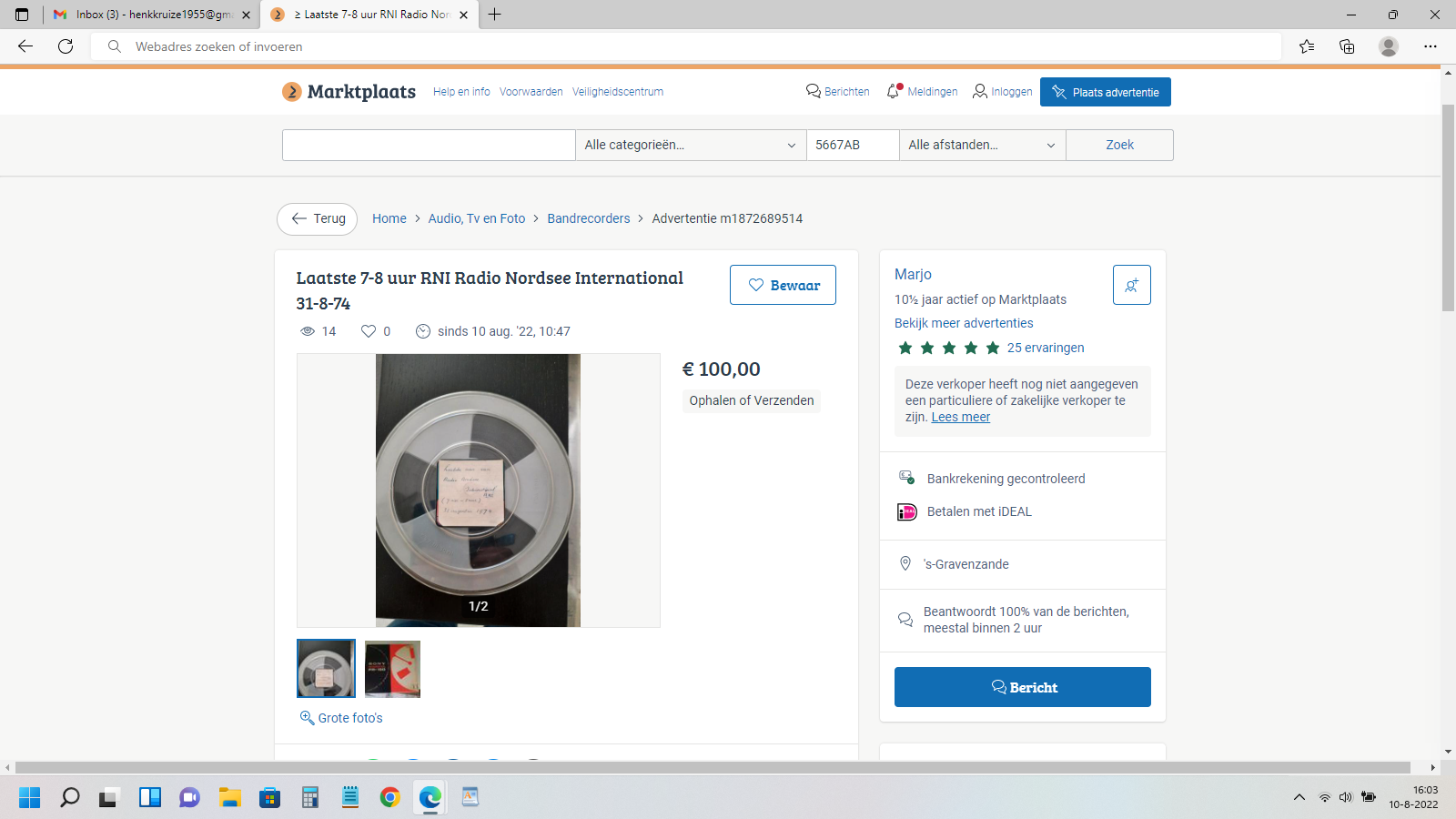Click the horizontal page scrollbar
This screenshot has width=1456, height=819.
712,767
